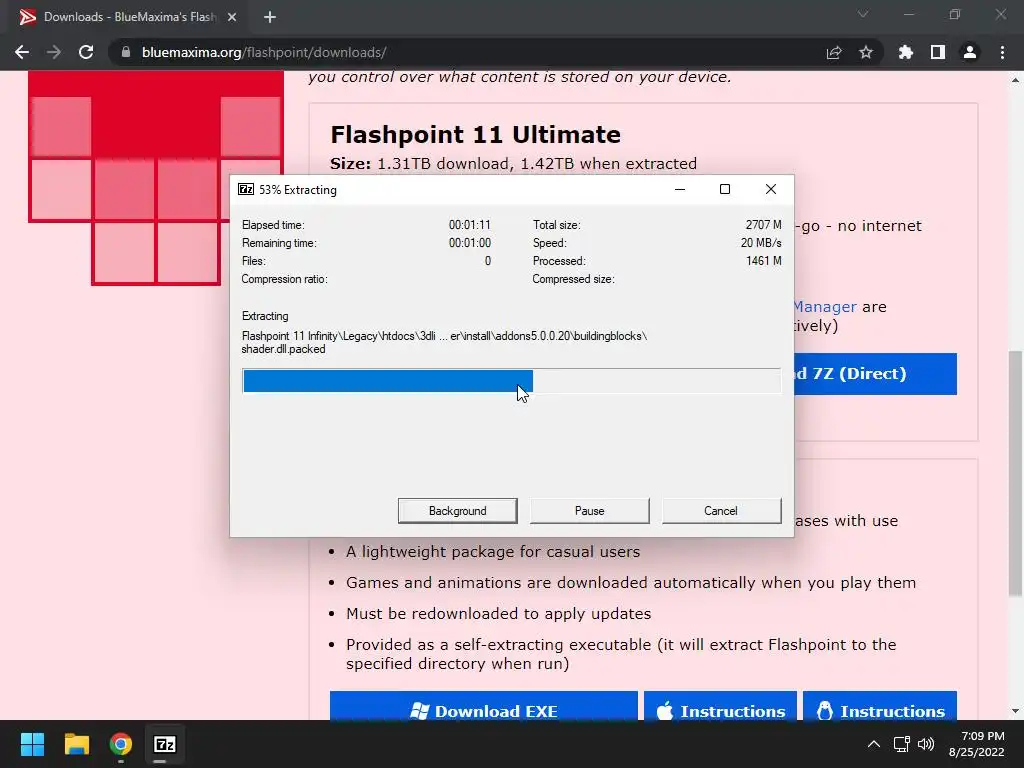The width and height of the screenshot is (1024, 768).
Task: Show hidden tray icons chevron
Action: [873, 744]
